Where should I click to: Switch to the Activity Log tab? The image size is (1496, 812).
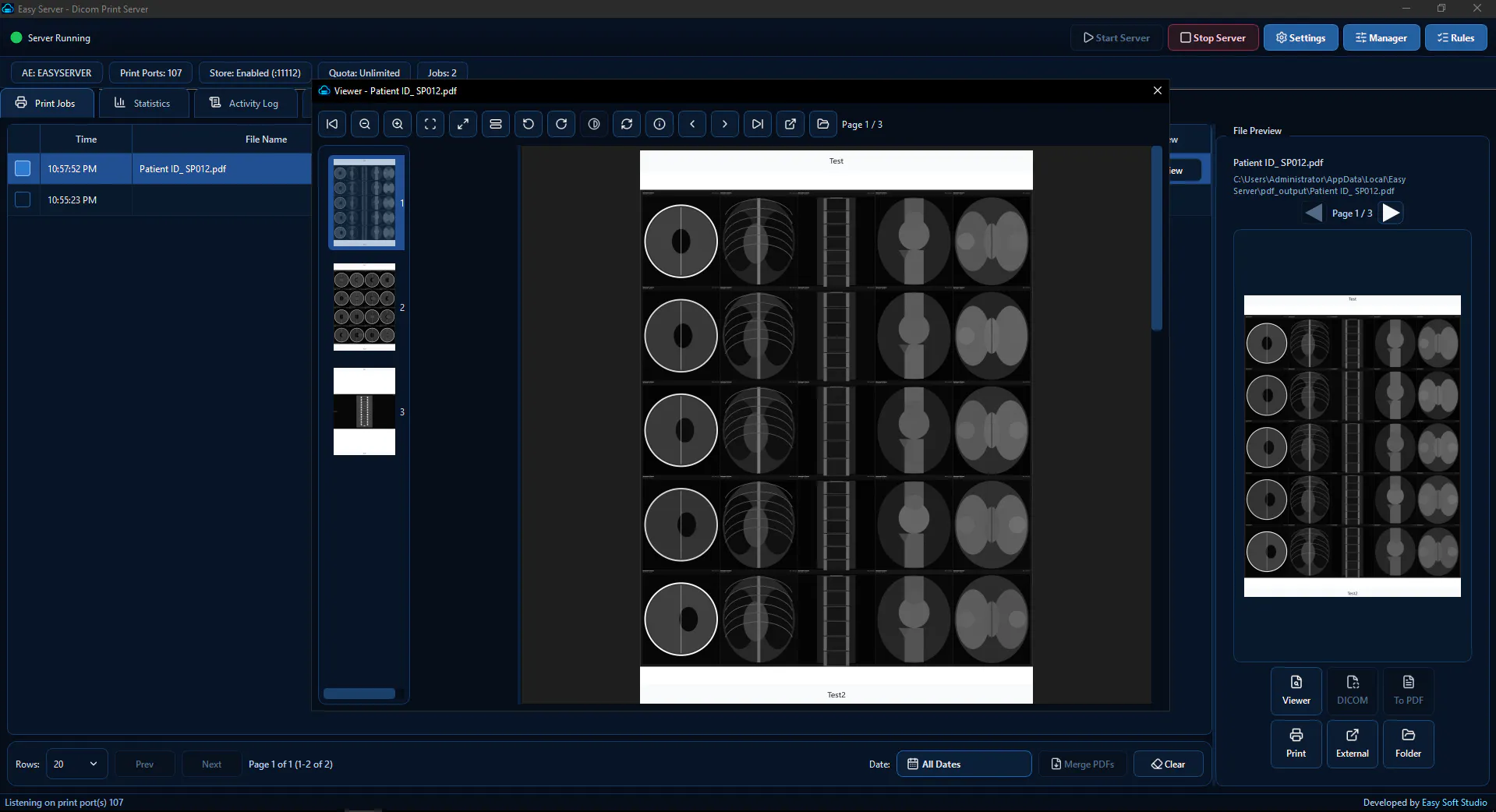[x=244, y=103]
